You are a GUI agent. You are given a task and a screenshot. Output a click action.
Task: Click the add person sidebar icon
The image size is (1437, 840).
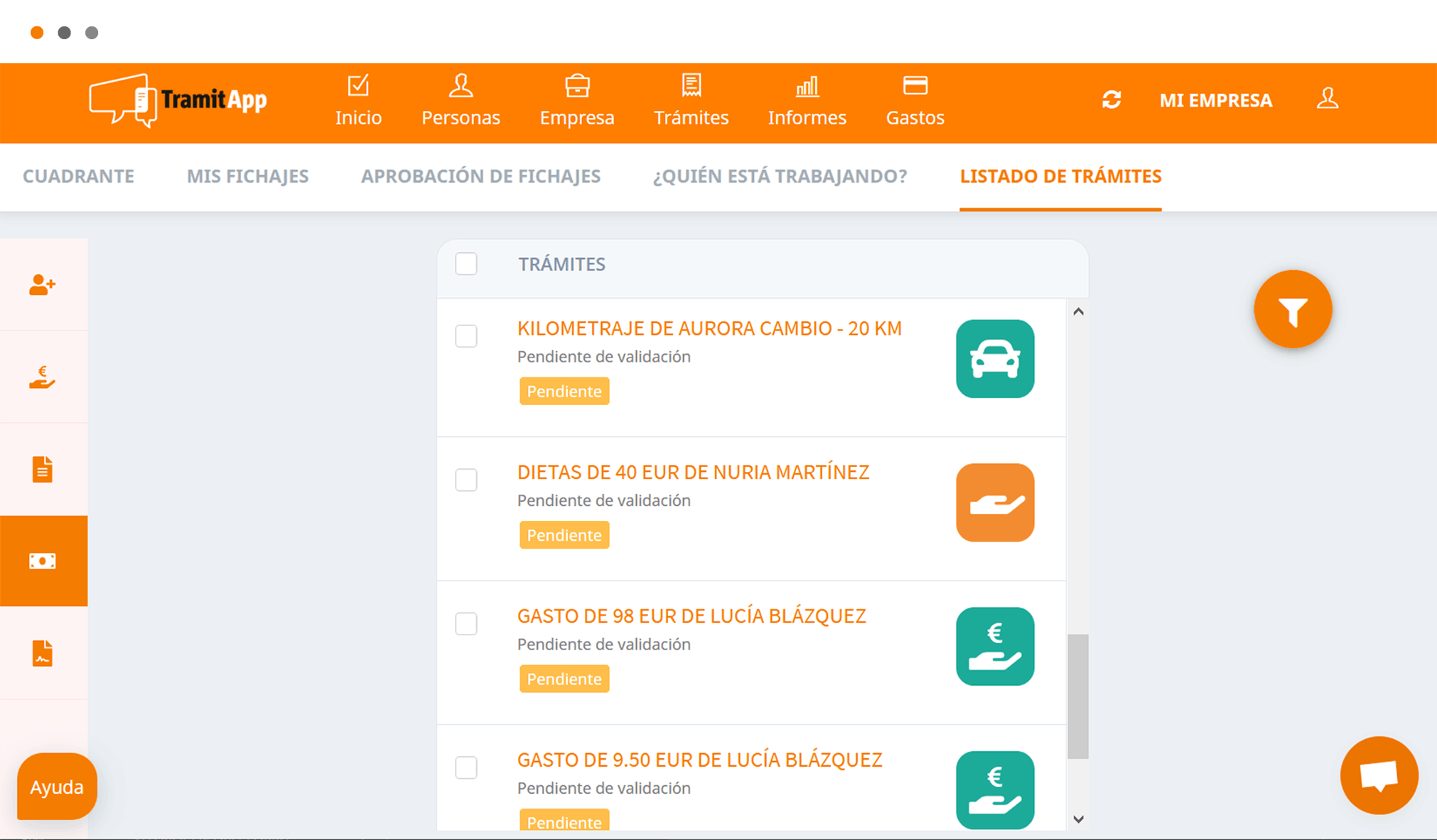43,285
